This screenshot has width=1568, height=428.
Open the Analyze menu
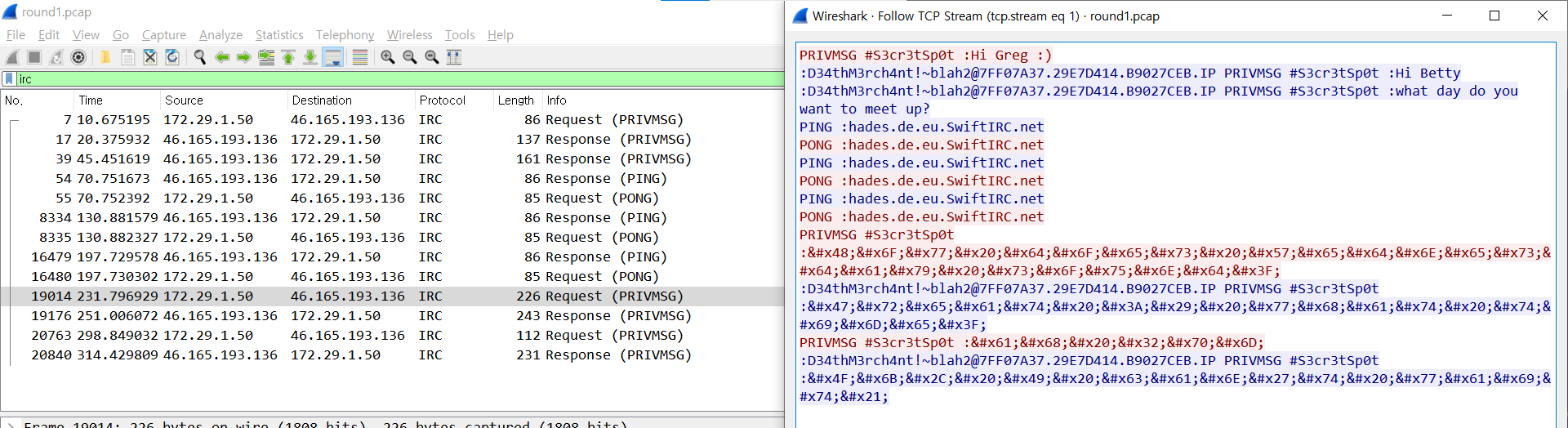pyautogui.click(x=220, y=35)
